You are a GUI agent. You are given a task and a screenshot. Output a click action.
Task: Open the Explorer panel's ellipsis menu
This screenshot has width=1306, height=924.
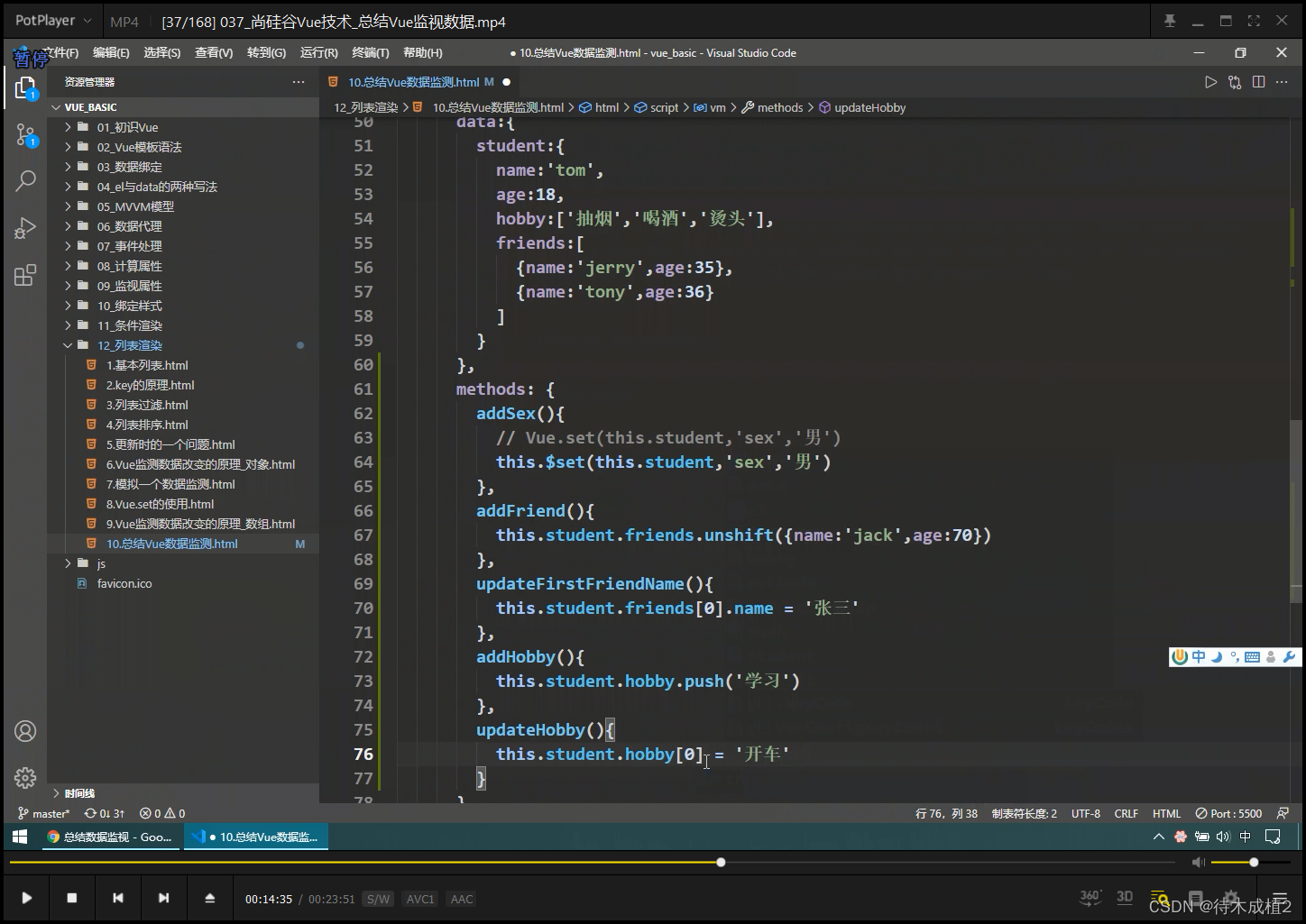click(x=299, y=82)
